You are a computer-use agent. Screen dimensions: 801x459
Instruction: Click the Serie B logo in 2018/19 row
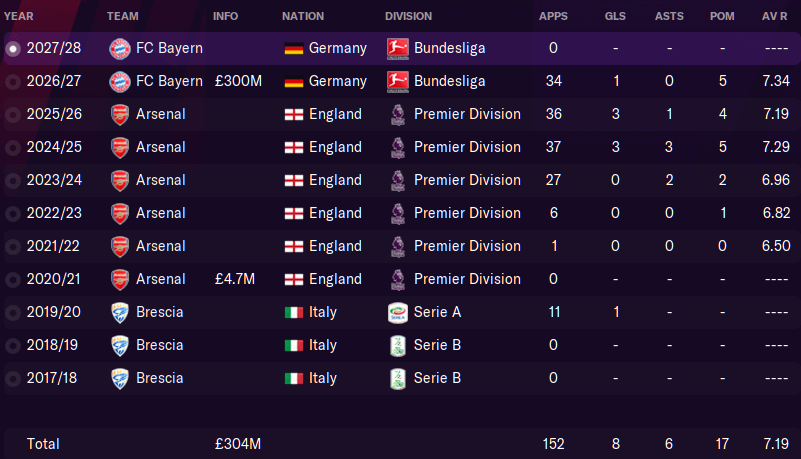397,346
